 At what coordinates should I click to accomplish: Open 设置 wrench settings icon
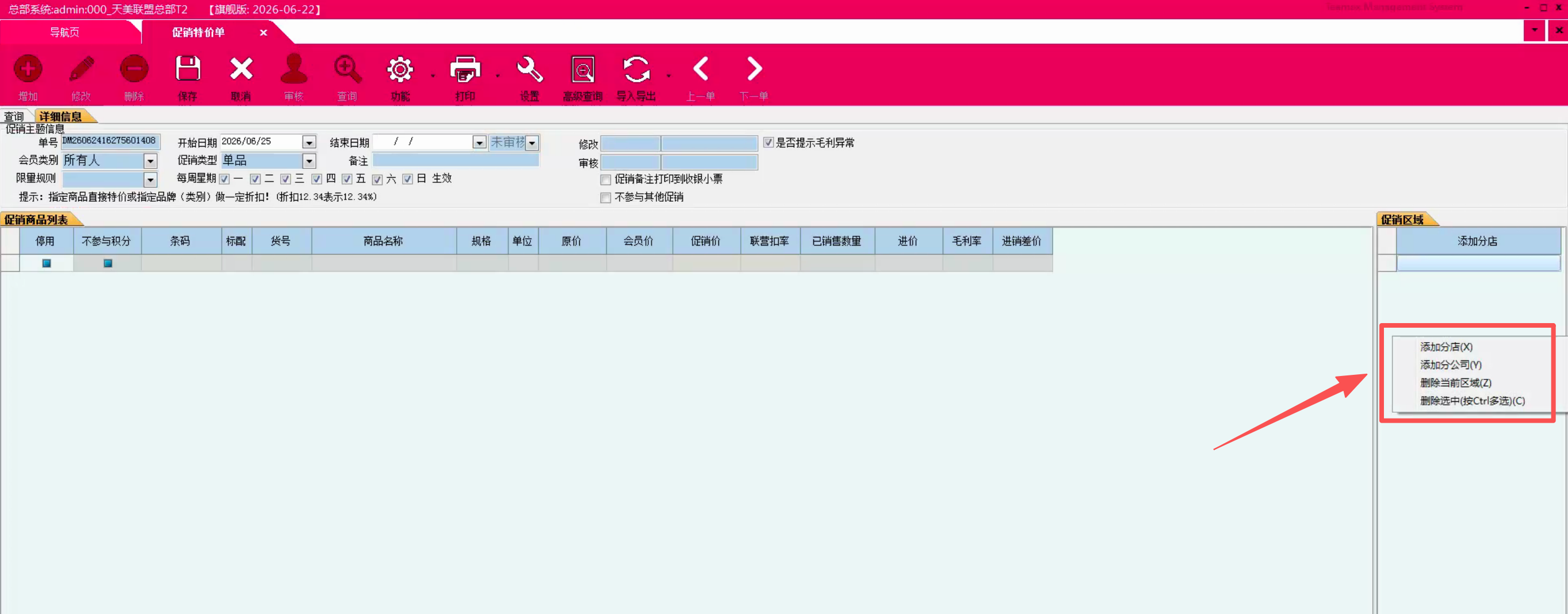pos(530,69)
